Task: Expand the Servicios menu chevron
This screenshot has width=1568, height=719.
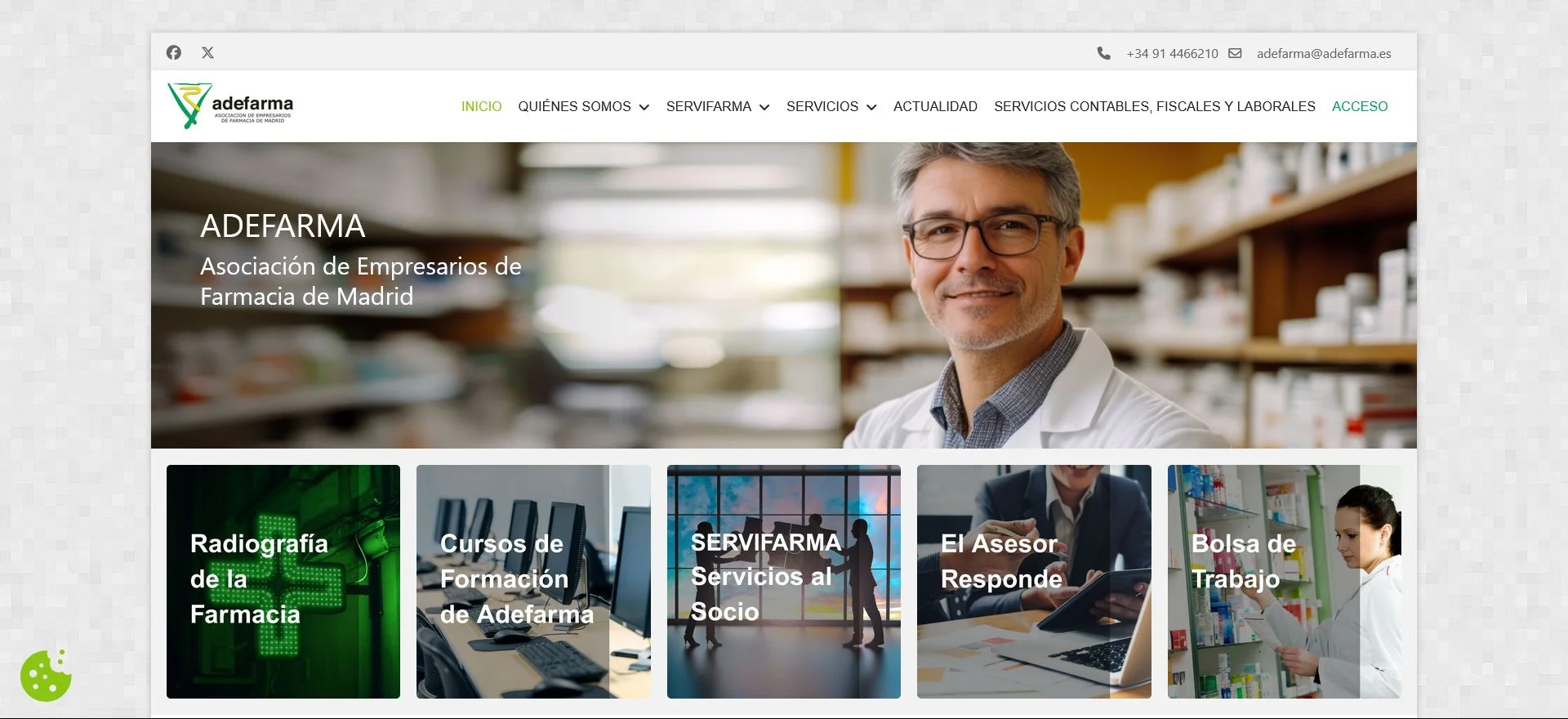Action: tap(871, 107)
